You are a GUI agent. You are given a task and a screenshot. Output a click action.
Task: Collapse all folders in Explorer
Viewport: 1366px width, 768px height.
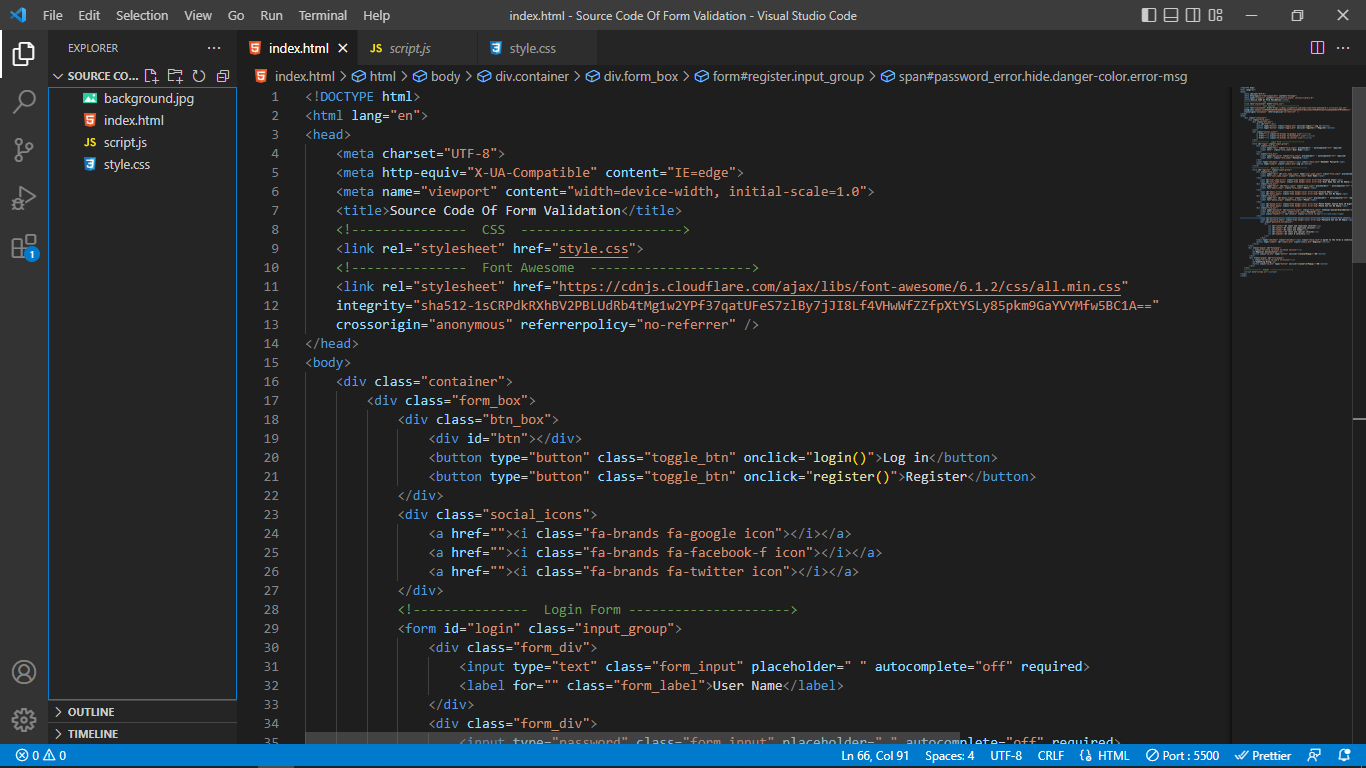(x=222, y=76)
